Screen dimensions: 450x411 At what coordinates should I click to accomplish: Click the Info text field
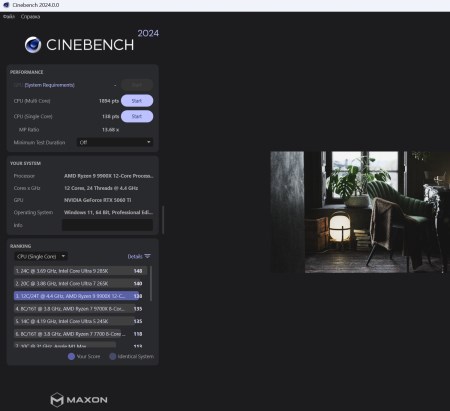tap(107, 225)
